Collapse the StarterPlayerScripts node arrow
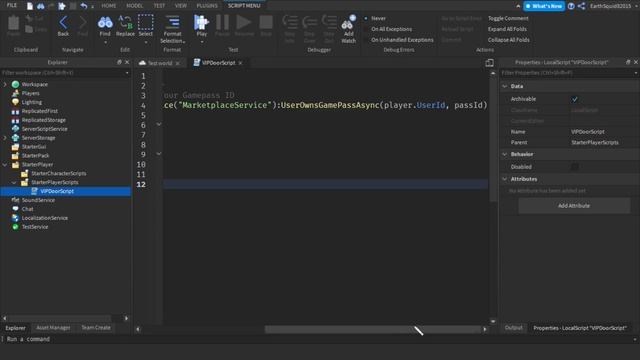 tap(14, 182)
